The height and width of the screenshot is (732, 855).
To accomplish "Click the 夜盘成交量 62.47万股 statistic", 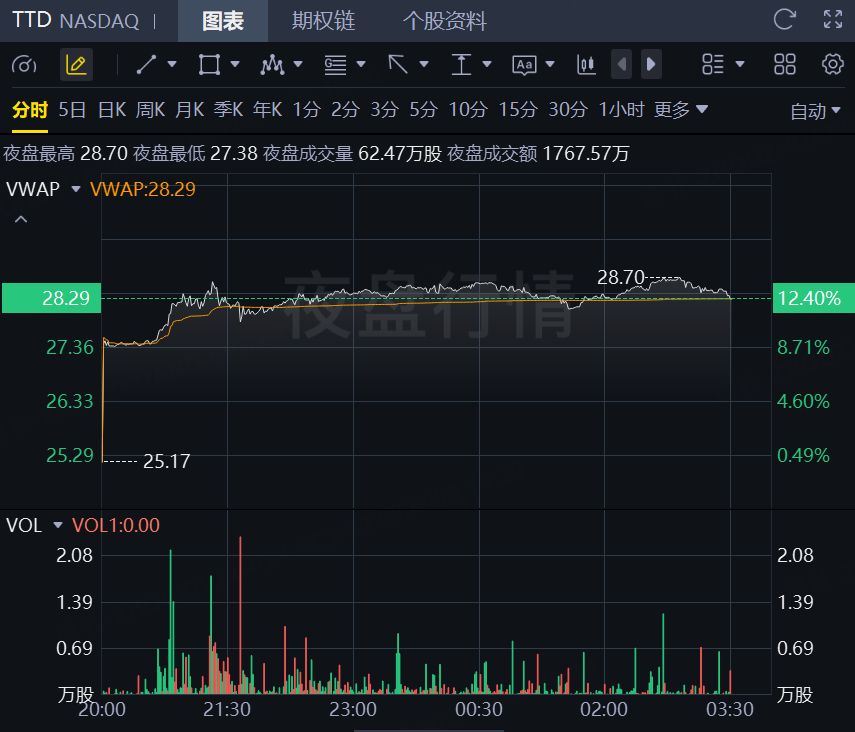I will point(352,154).
